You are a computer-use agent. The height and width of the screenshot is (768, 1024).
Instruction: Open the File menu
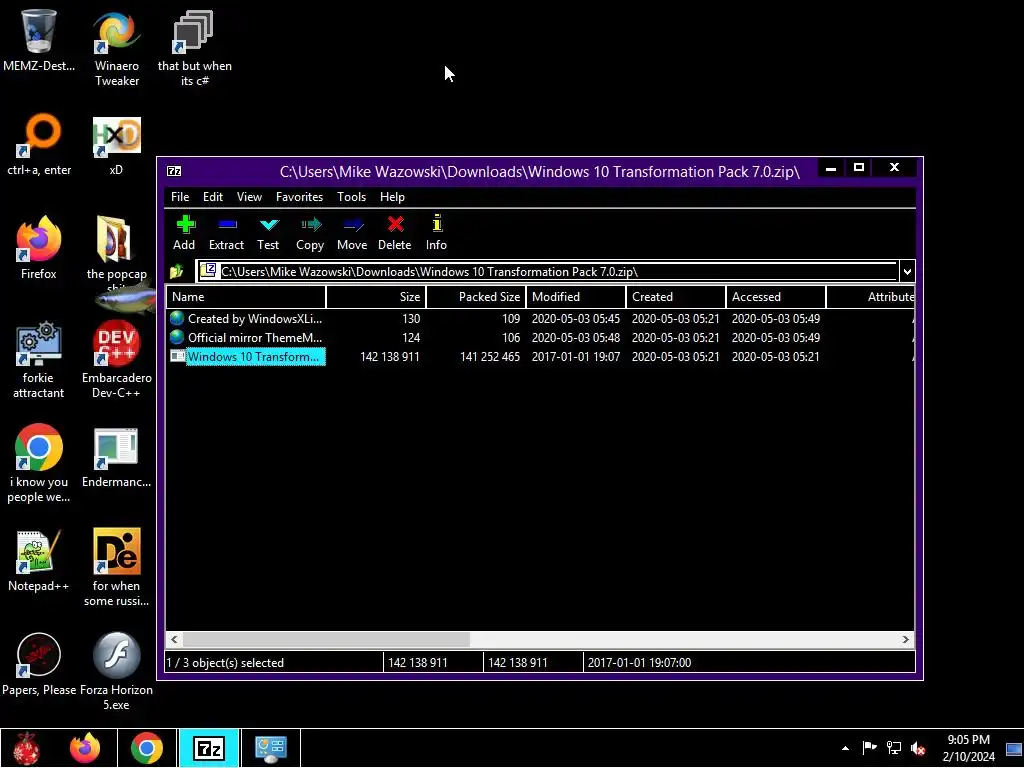(x=180, y=197)
